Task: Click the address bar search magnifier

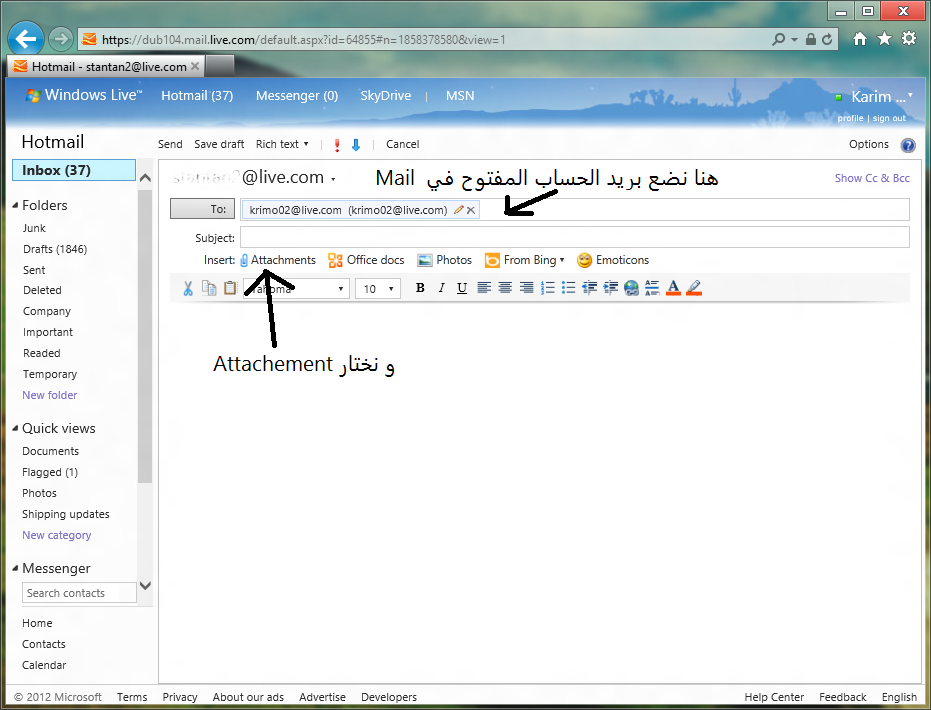Action: (778, 40)
